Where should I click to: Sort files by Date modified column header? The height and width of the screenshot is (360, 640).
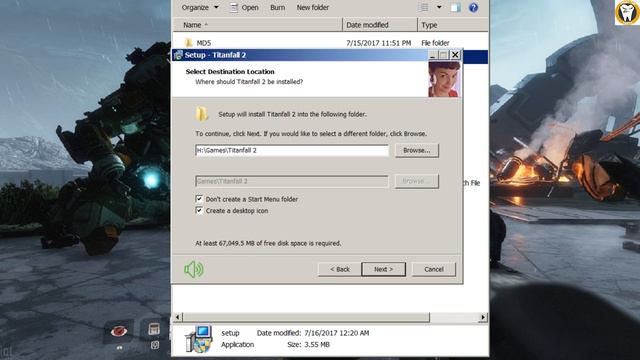click(x=380, y=25)
